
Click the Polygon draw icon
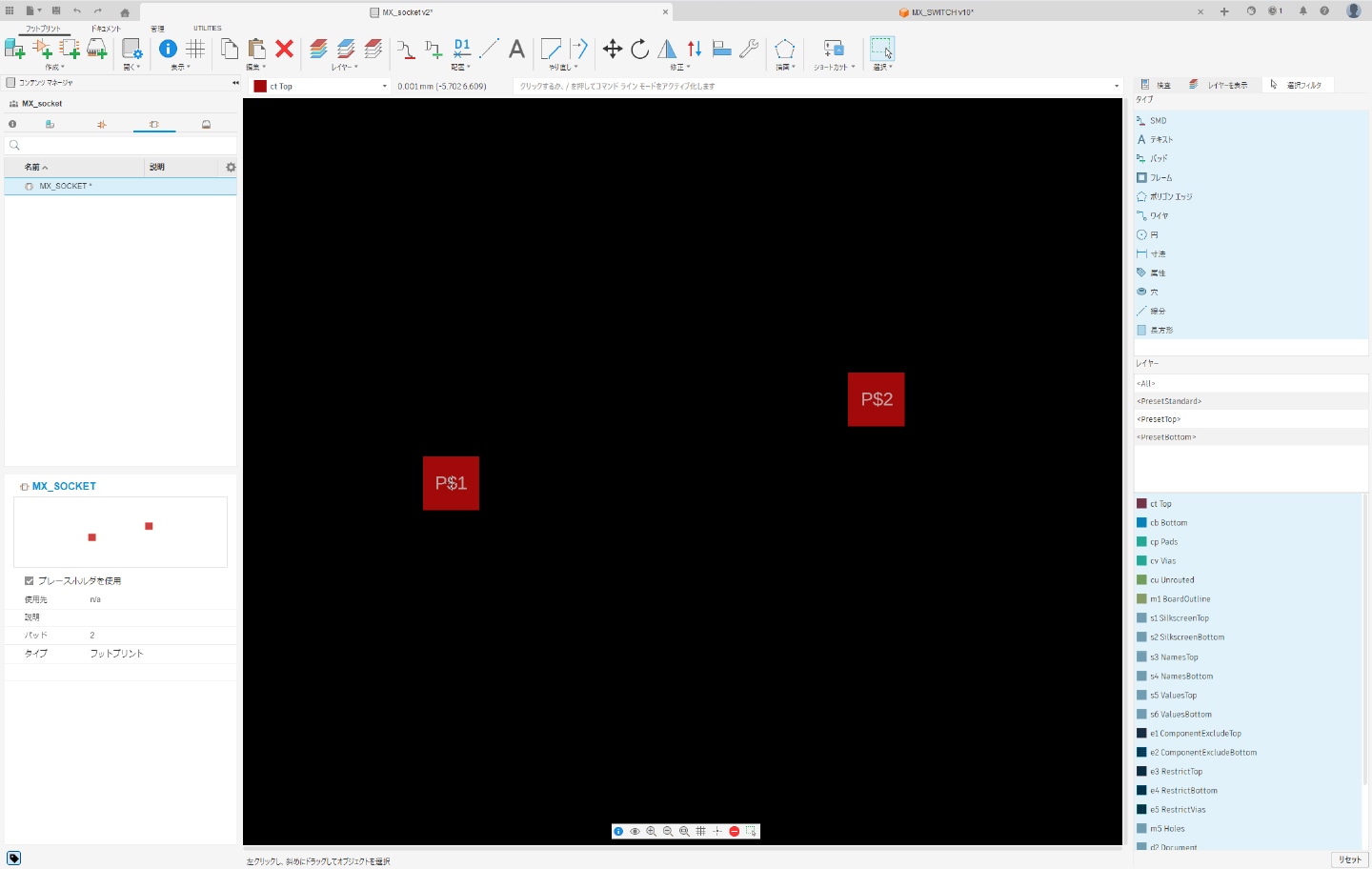(x=784, y=50)
